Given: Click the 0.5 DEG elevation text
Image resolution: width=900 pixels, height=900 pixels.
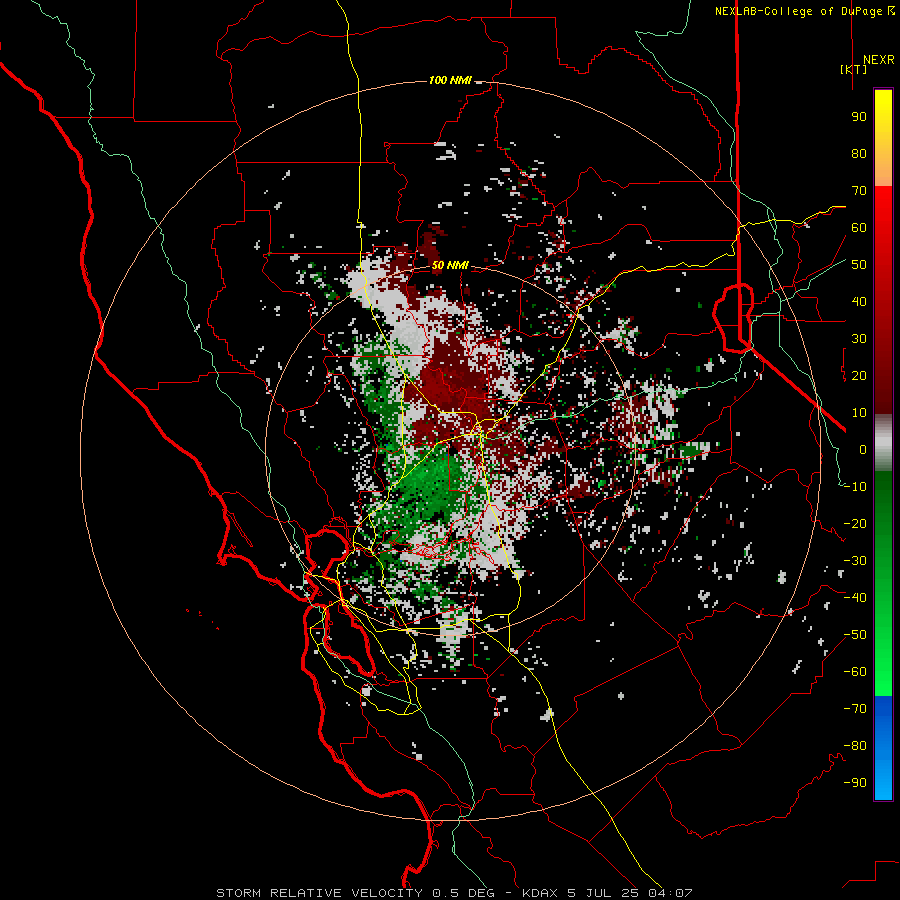Looking at the screenshot, I should (x=463, y=893).
